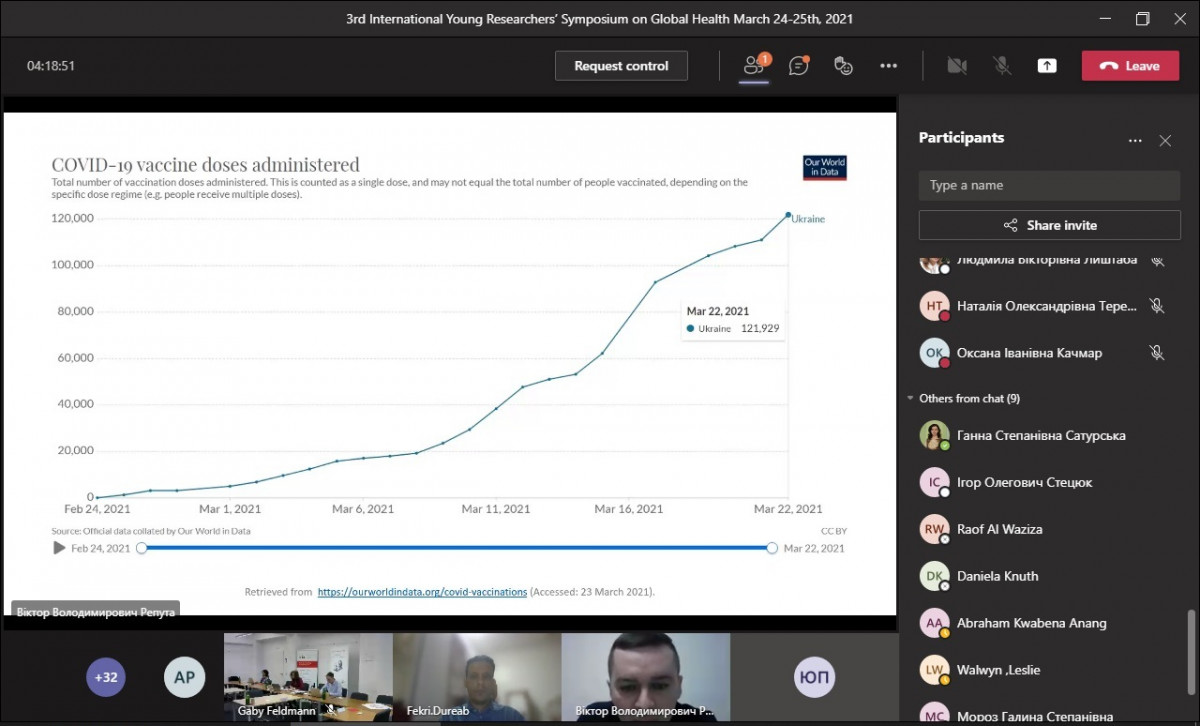
Task: Click muted mic icon beside Оксана Качмар
Action: click(x=1157, y=353)
